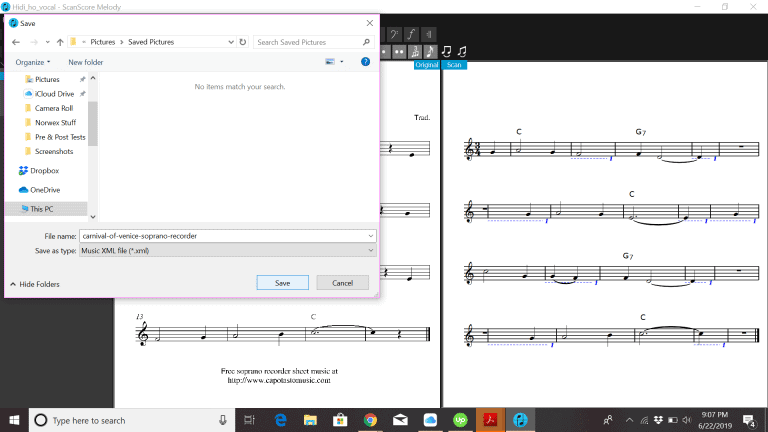Toggle single dot note modifier
This screenshot has height=432, width=768.
(x=384, y=51)
